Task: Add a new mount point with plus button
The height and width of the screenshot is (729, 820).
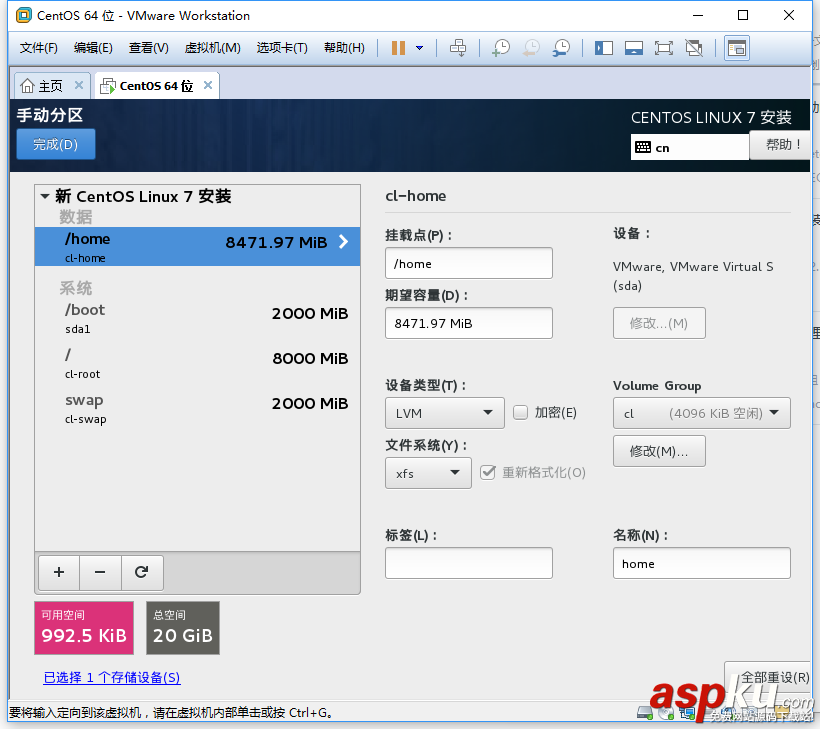Action: (59, 573)
